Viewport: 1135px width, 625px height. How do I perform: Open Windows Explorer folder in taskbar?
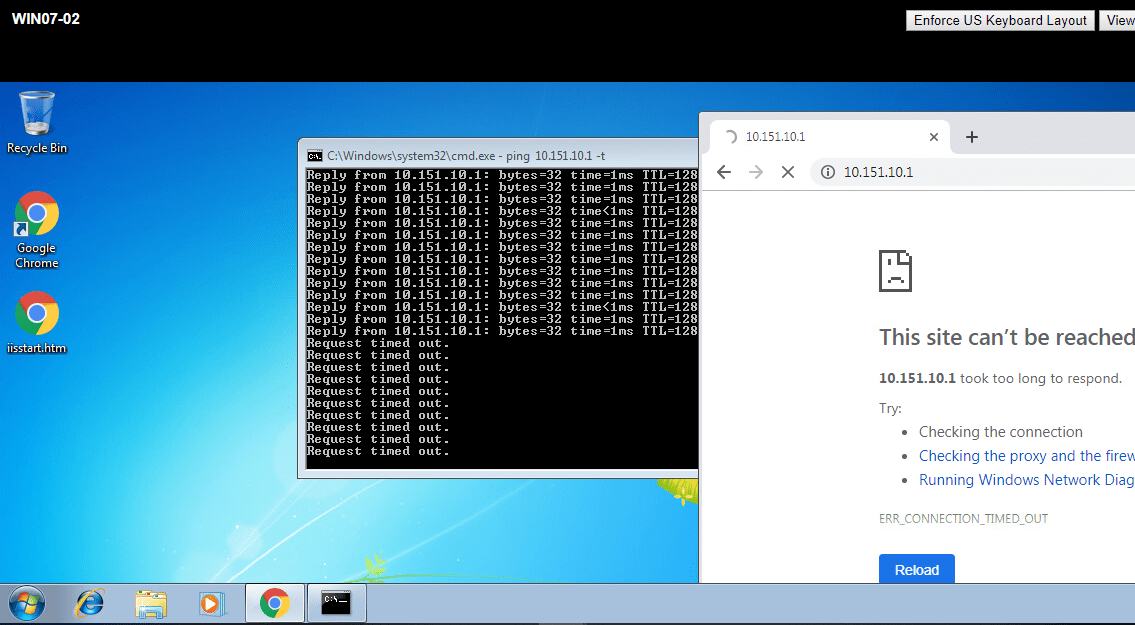coord(151,603)
